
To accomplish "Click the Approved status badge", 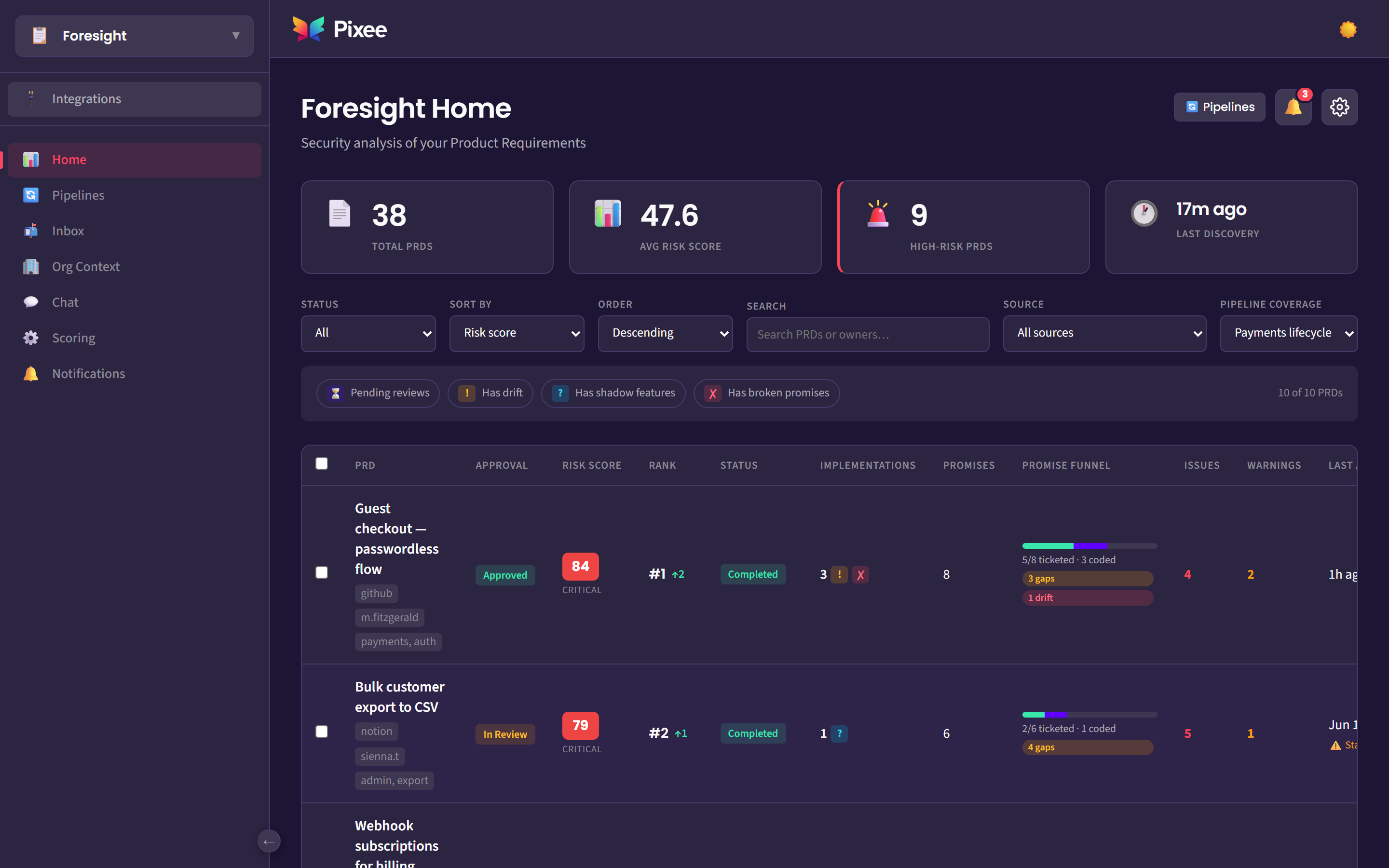I will point(505,575).
